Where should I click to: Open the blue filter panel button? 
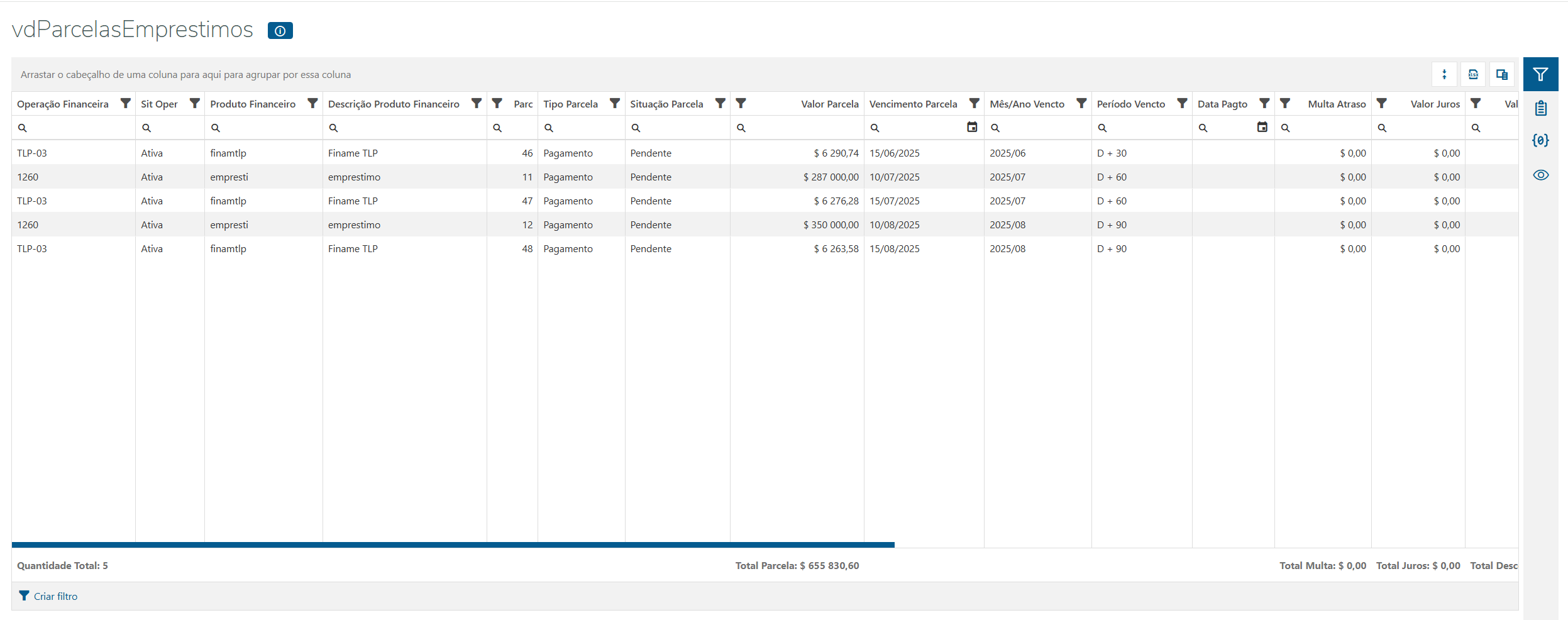(1540, 75)
